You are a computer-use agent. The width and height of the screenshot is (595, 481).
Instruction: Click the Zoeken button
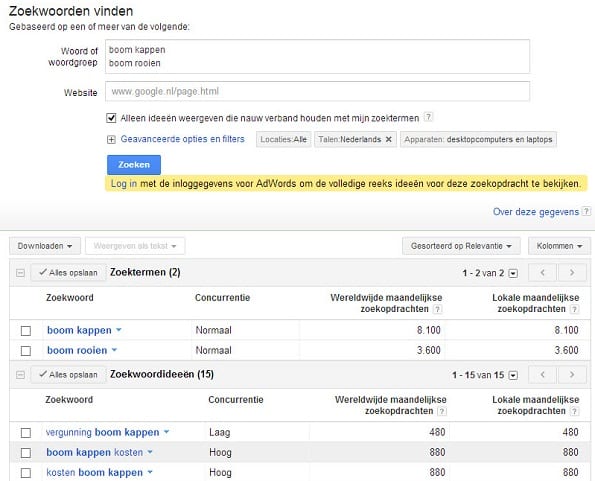[134, 165]
